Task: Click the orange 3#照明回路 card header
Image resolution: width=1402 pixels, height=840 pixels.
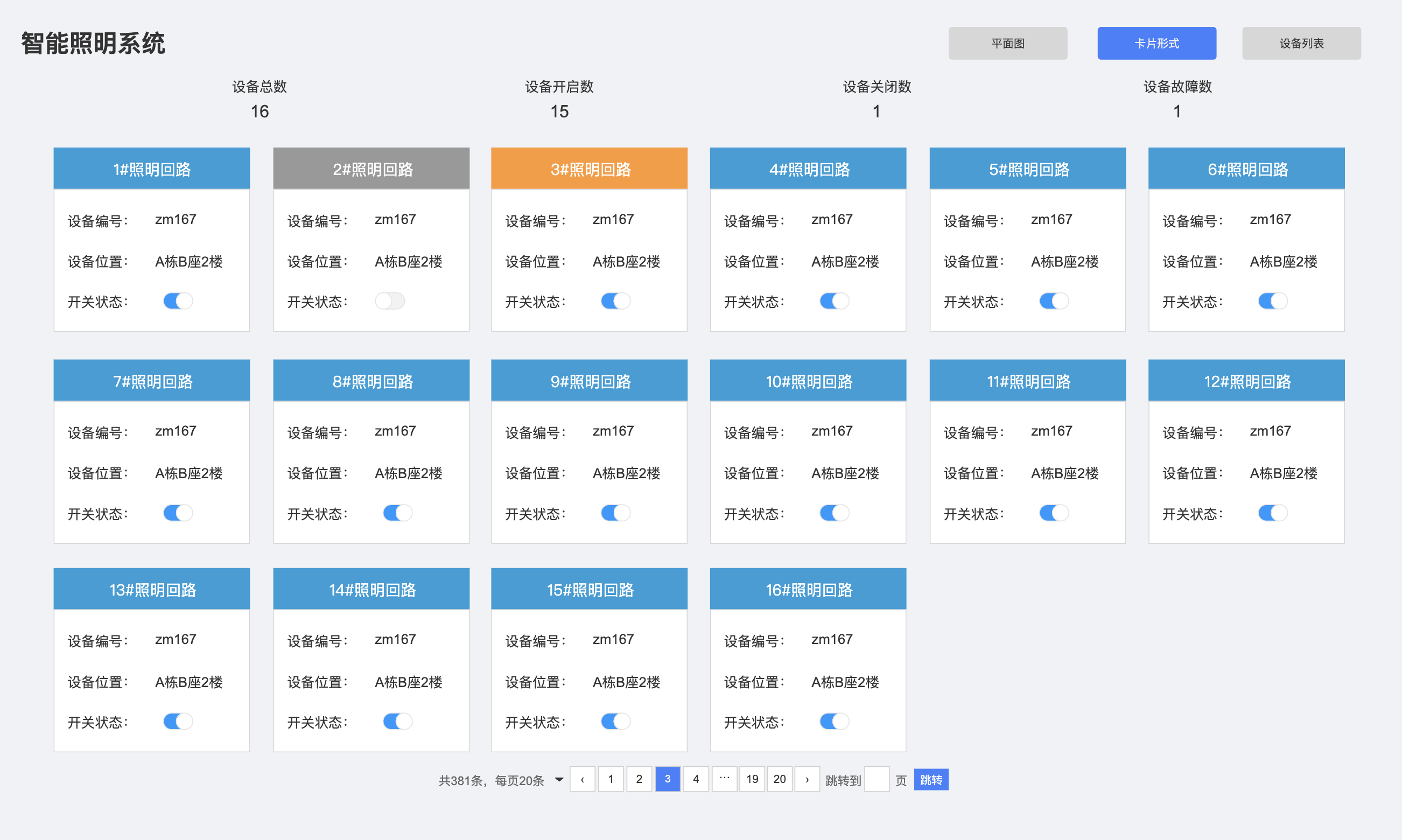Action: 588,169
